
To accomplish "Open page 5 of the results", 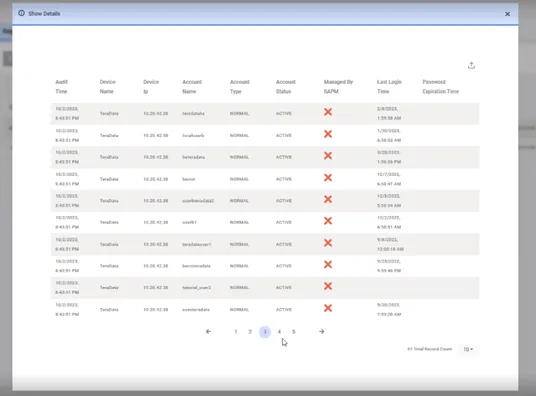I will click(294, 332).
